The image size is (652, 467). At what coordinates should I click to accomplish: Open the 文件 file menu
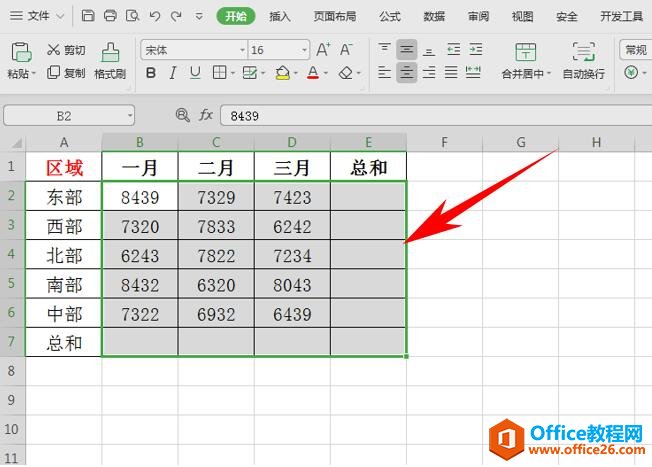(x=38, y=16)
